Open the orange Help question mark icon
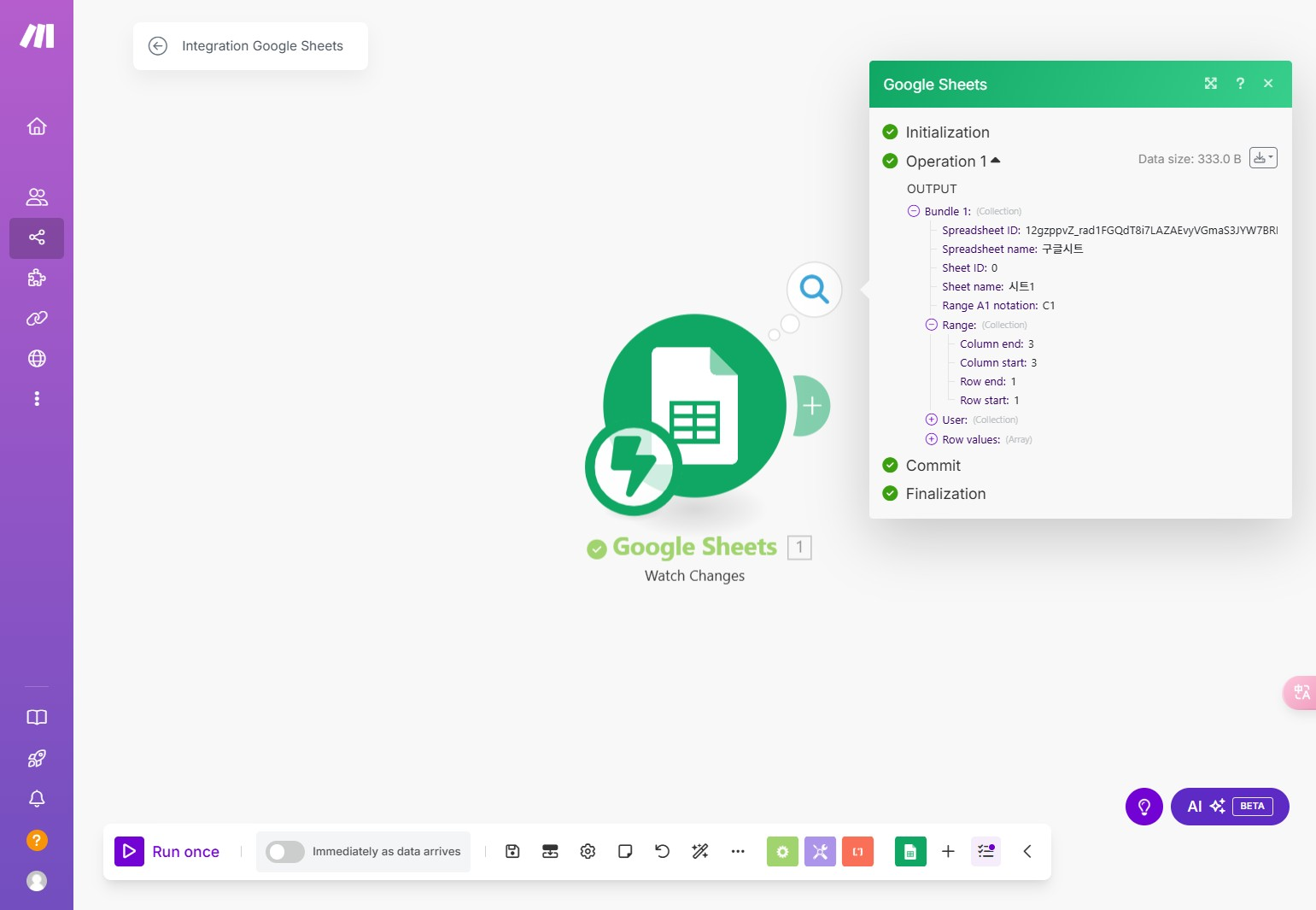Viewport: 1316px width, 910px height. click(x=37, y=840)
